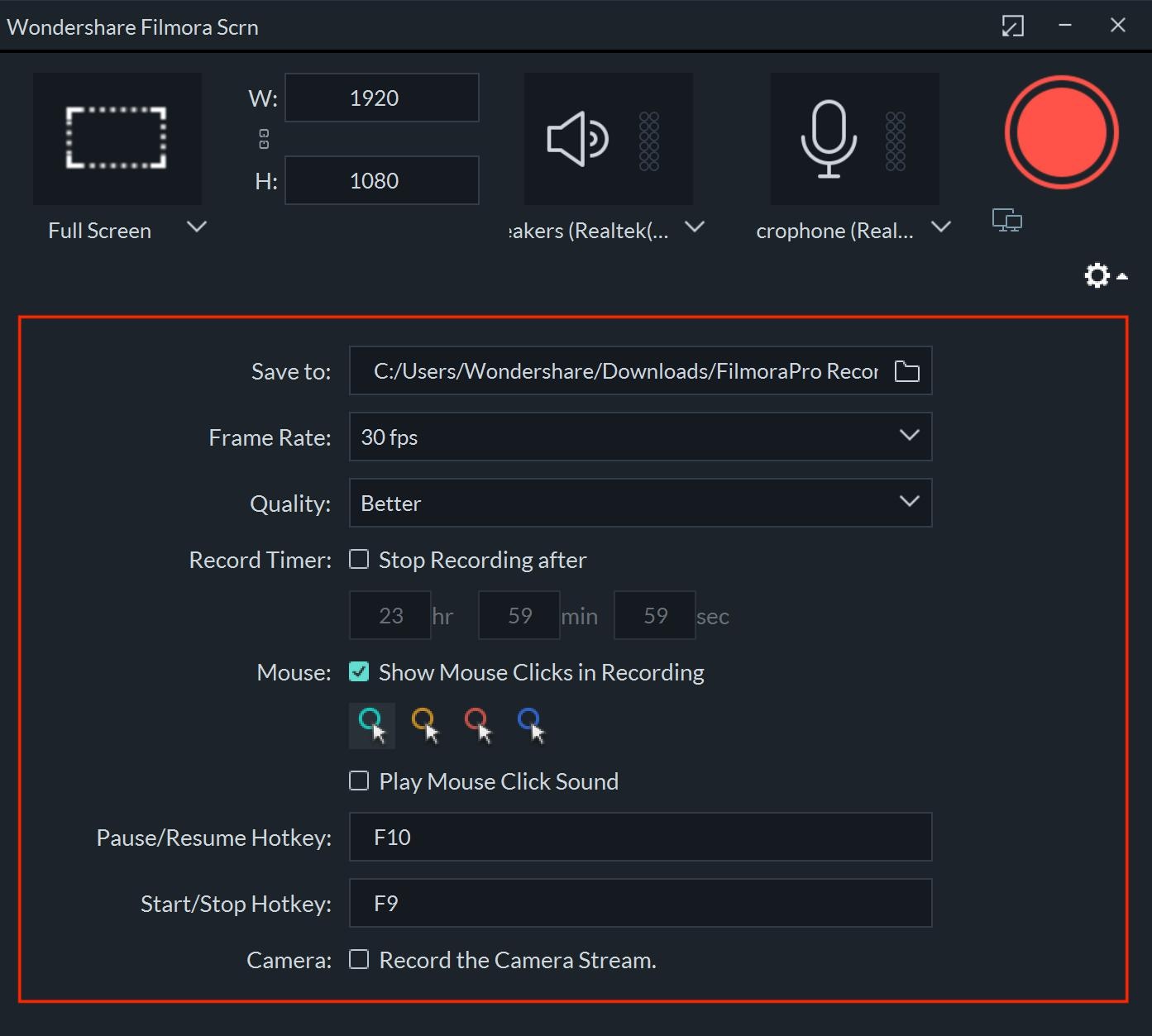Screen dimensions: 1152x1036
Task: Open the Microphone (Realtek) device dropdown
Action: (941, 227)
